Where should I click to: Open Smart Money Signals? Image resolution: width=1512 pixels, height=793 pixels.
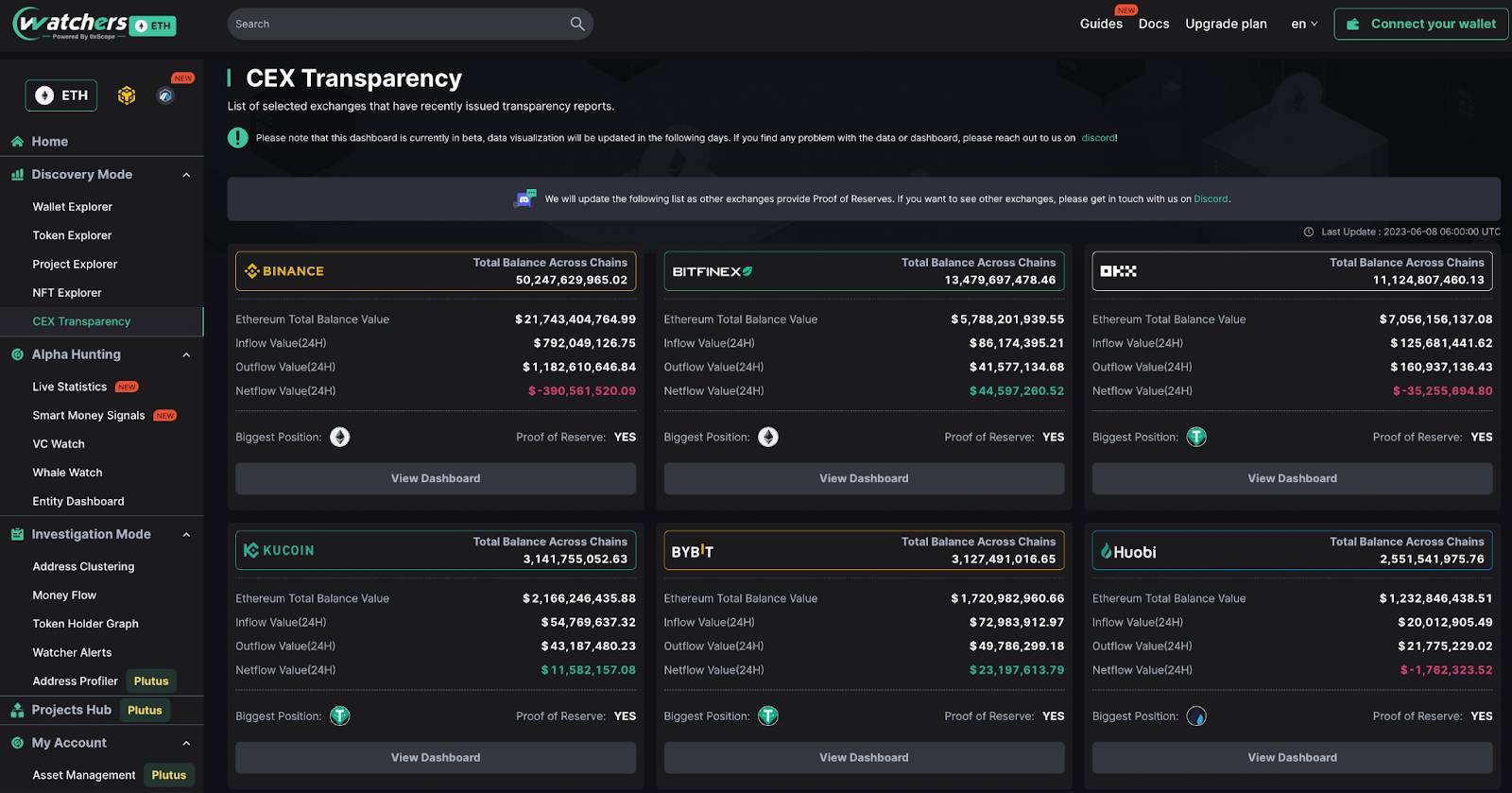(x=89, y=415)
